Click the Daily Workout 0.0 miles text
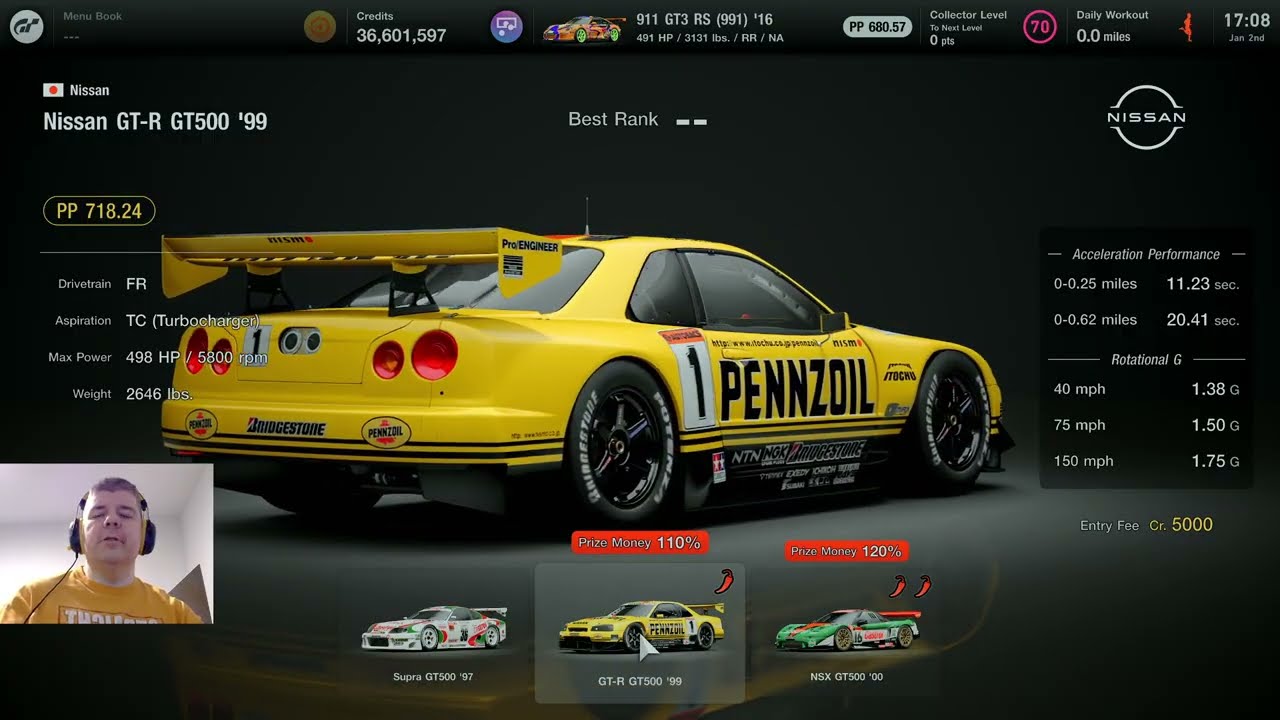Viewport: 1280px width, 720px height. pyautogui.click(x=1104, y=36)
